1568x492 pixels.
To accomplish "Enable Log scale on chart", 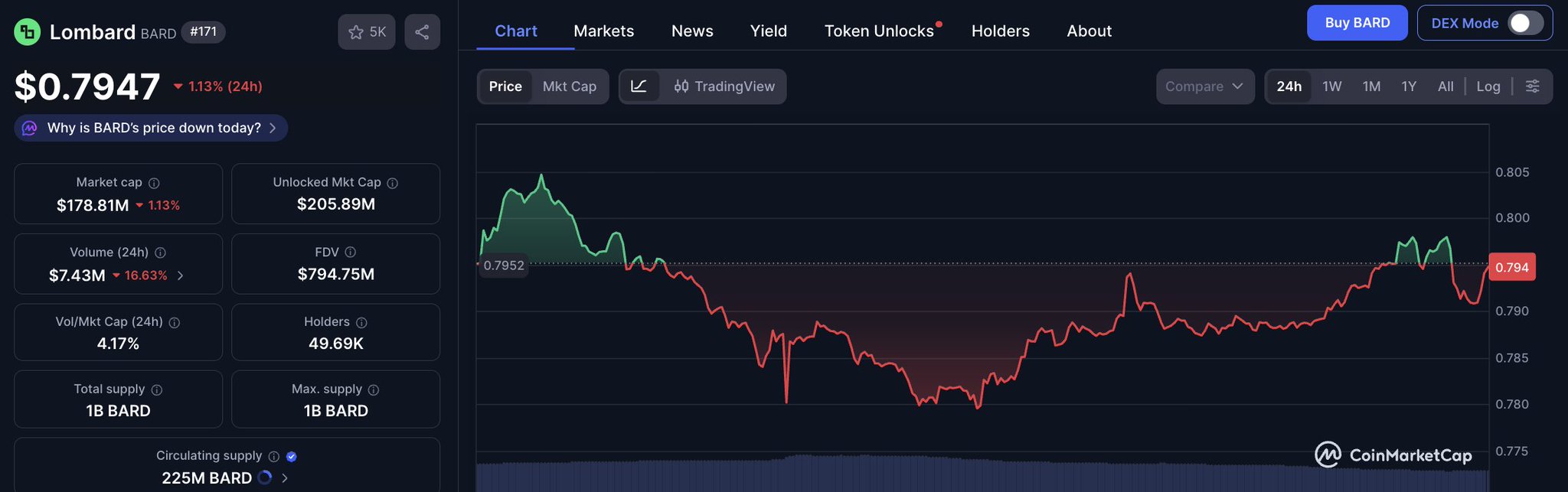I will pyautogui.click(x=1488, y=86).
